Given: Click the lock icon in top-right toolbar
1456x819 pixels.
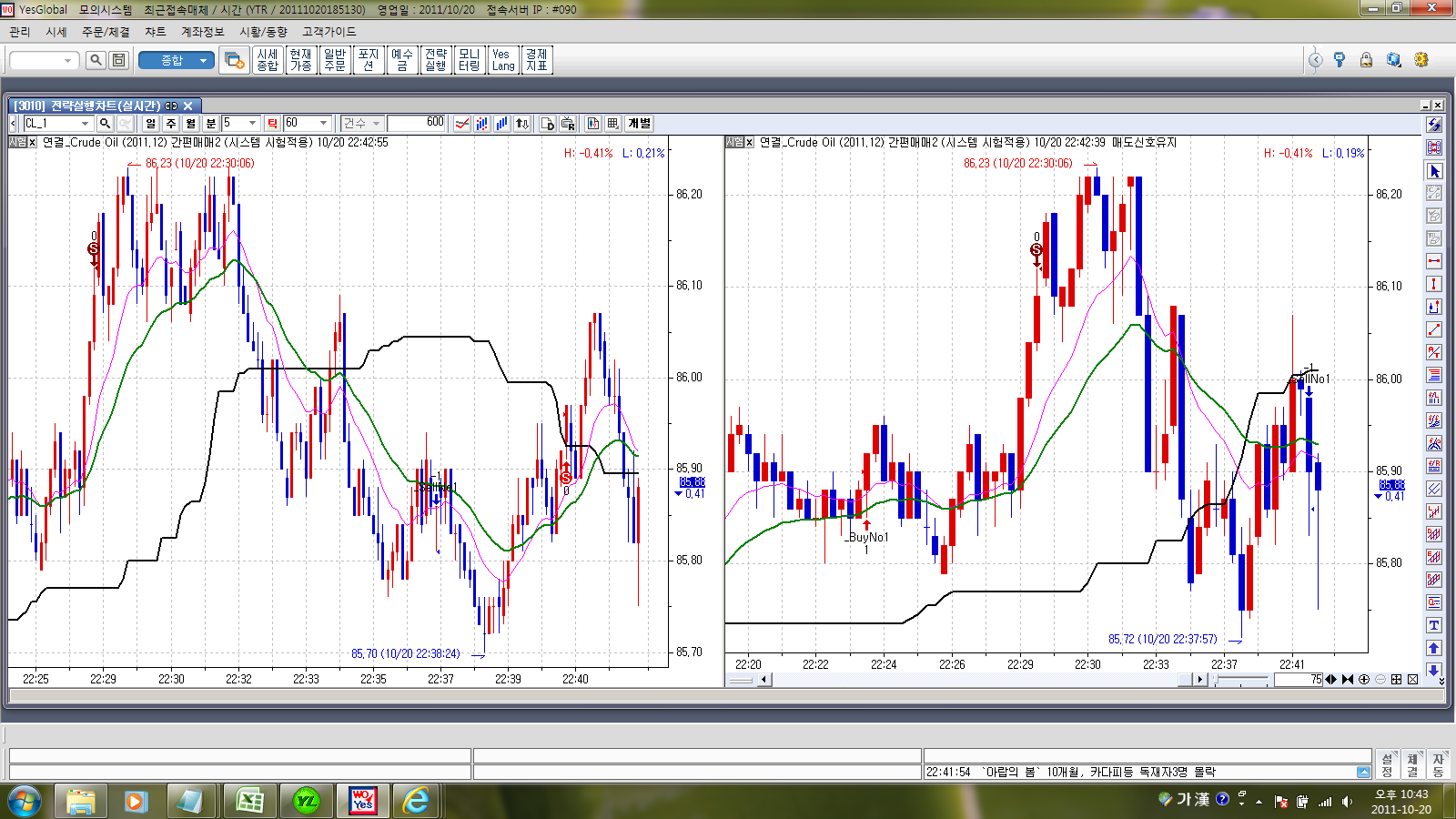Looking at the screenshot, I should [1366, 60].
